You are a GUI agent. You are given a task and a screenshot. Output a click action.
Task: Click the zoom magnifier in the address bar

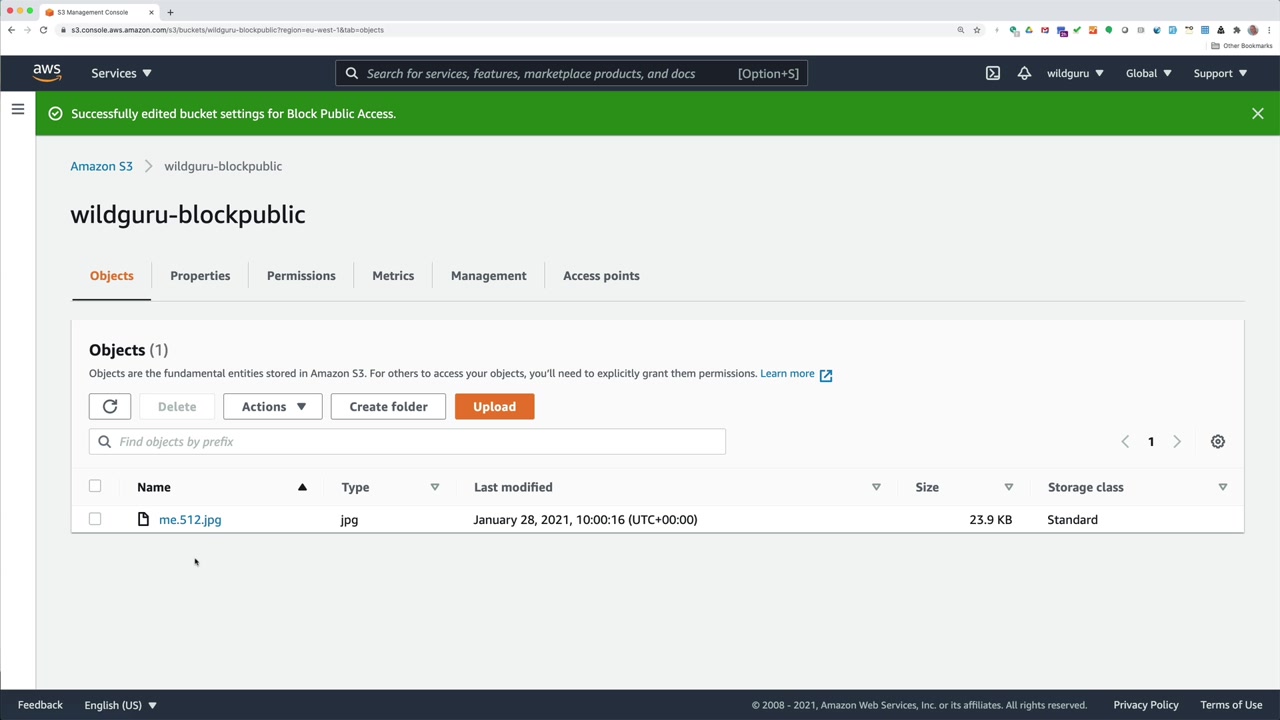pyautogui.click(x=961, y=30)
